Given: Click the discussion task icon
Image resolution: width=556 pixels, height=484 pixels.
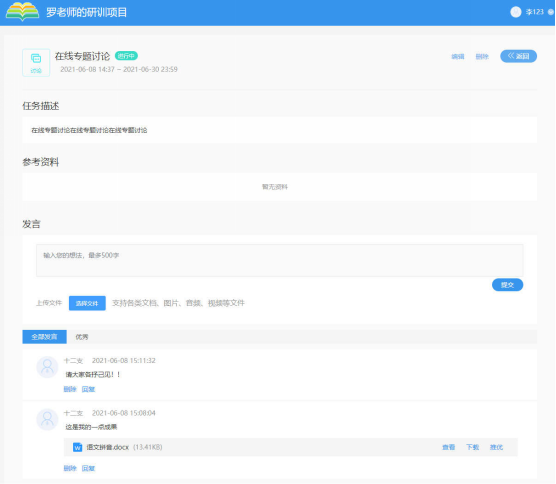Looking at the screenshot, I should [36, 62].
